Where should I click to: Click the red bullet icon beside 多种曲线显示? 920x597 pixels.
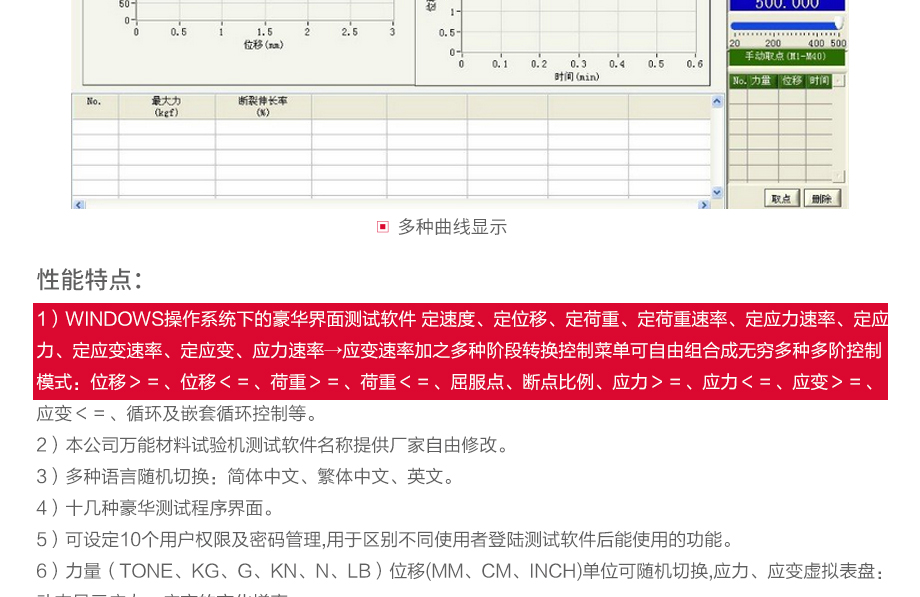coord(382,227)
